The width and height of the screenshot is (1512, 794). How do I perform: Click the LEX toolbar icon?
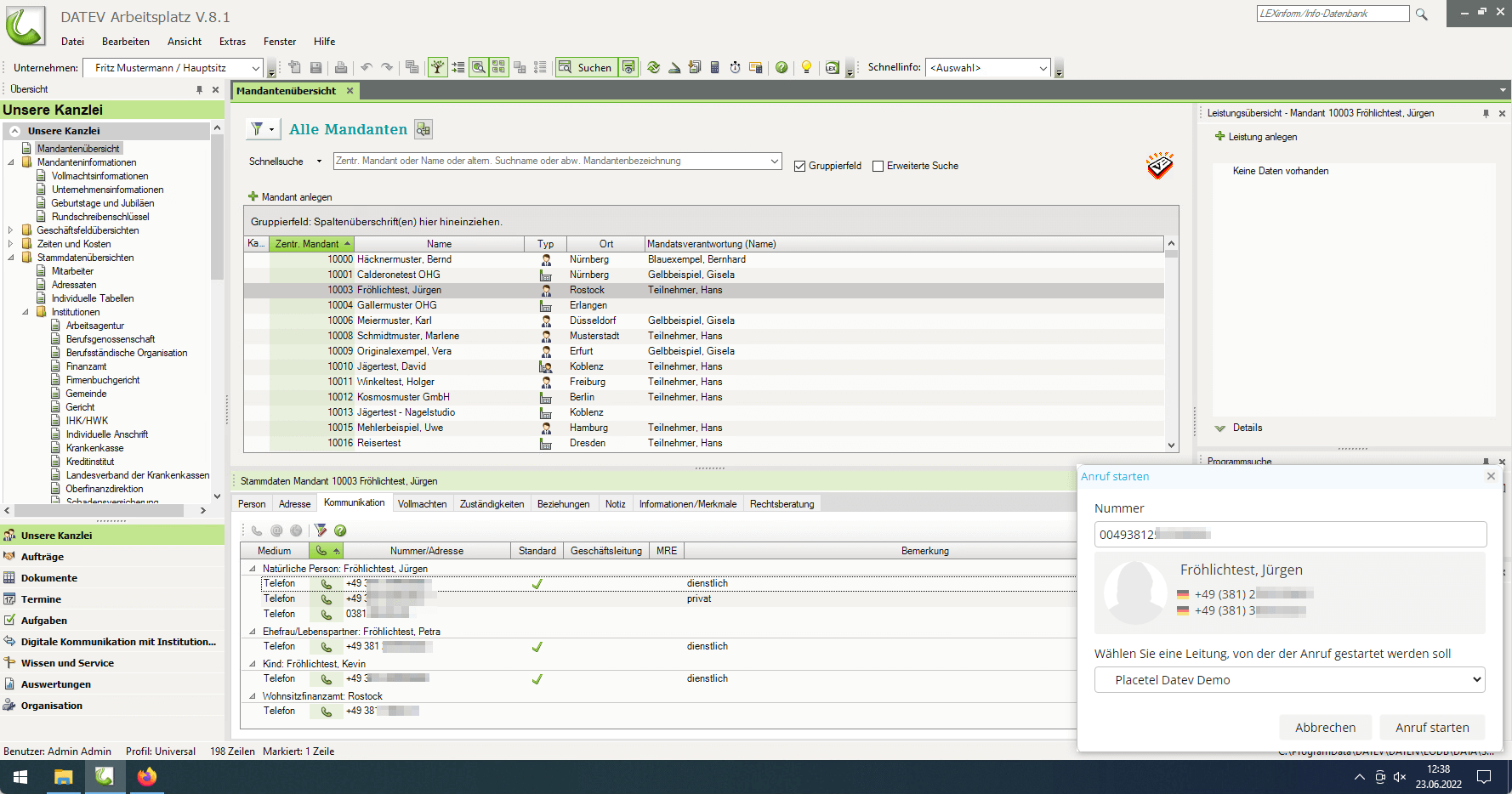tap(833, 67)
